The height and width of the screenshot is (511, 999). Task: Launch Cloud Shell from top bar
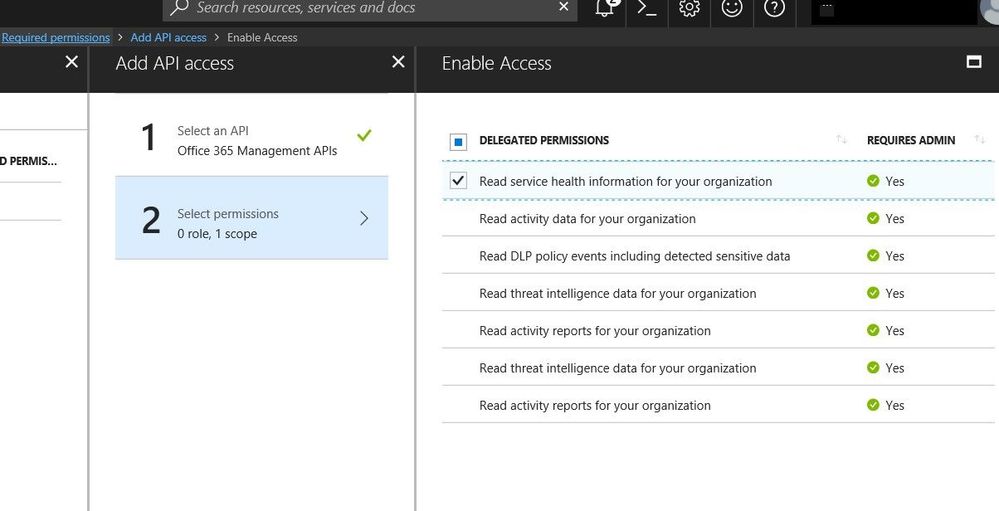point(647,8)
